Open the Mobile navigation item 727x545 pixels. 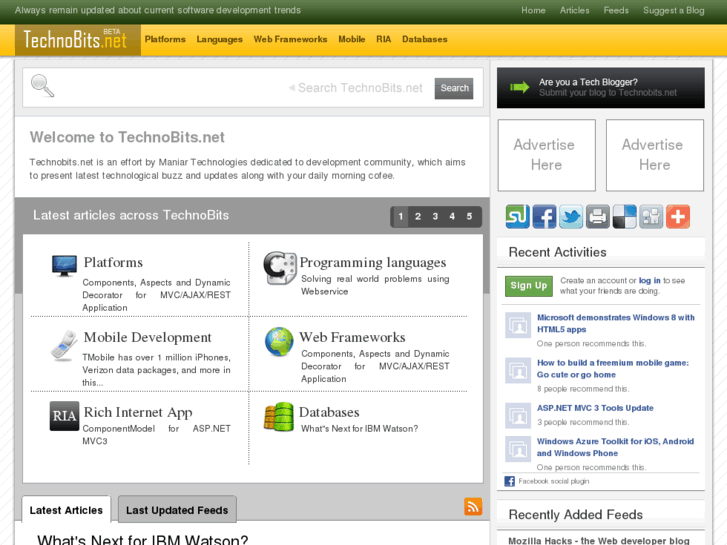pos(351,39)
